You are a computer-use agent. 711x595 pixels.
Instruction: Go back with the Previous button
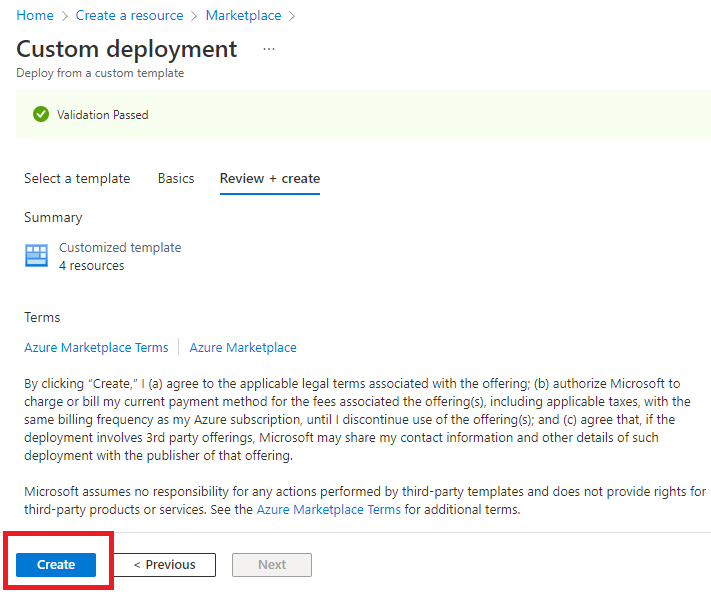pos(165,565)
